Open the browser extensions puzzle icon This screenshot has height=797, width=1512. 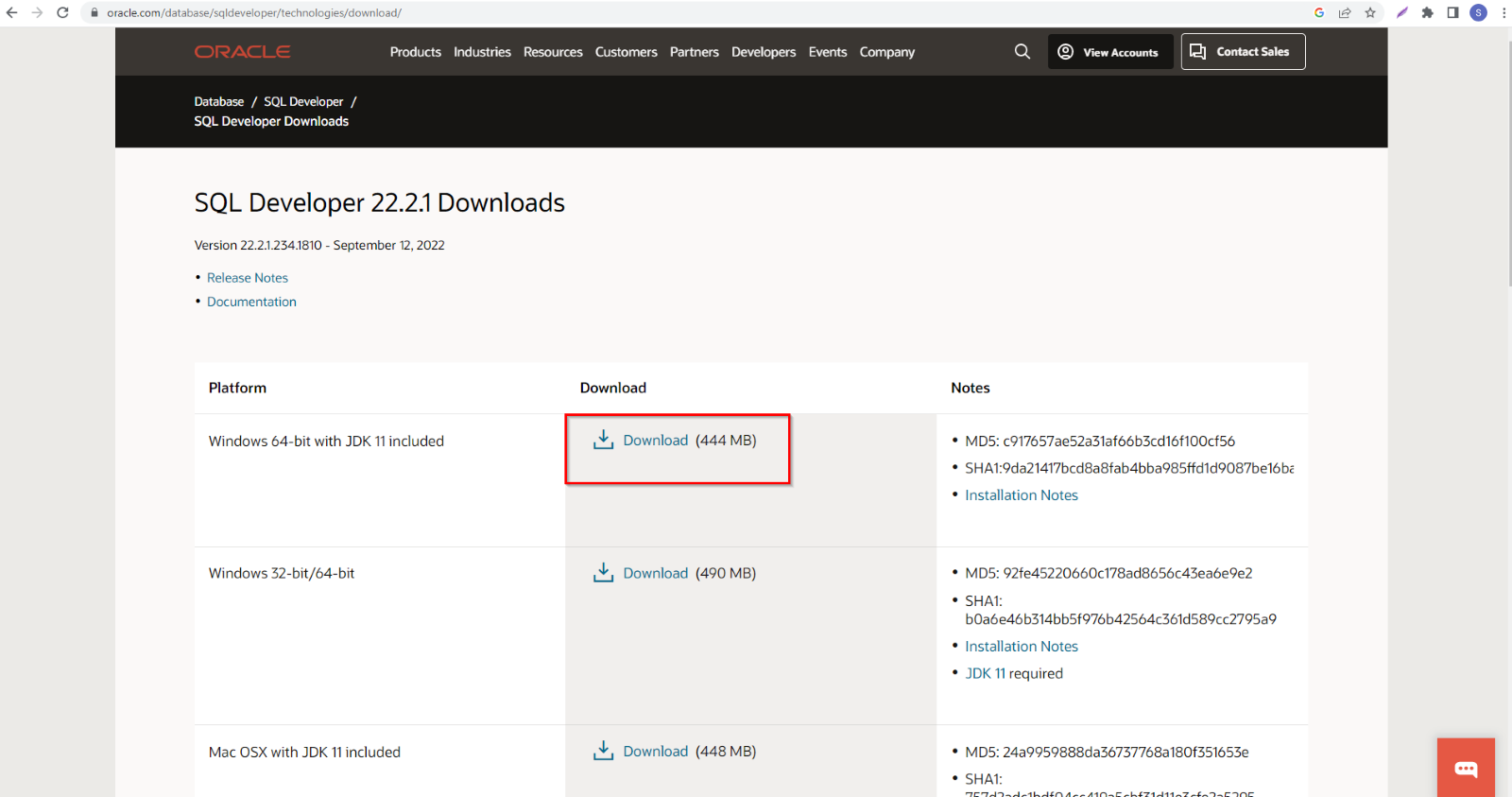pyautogui.click(x=1427, y=12)
